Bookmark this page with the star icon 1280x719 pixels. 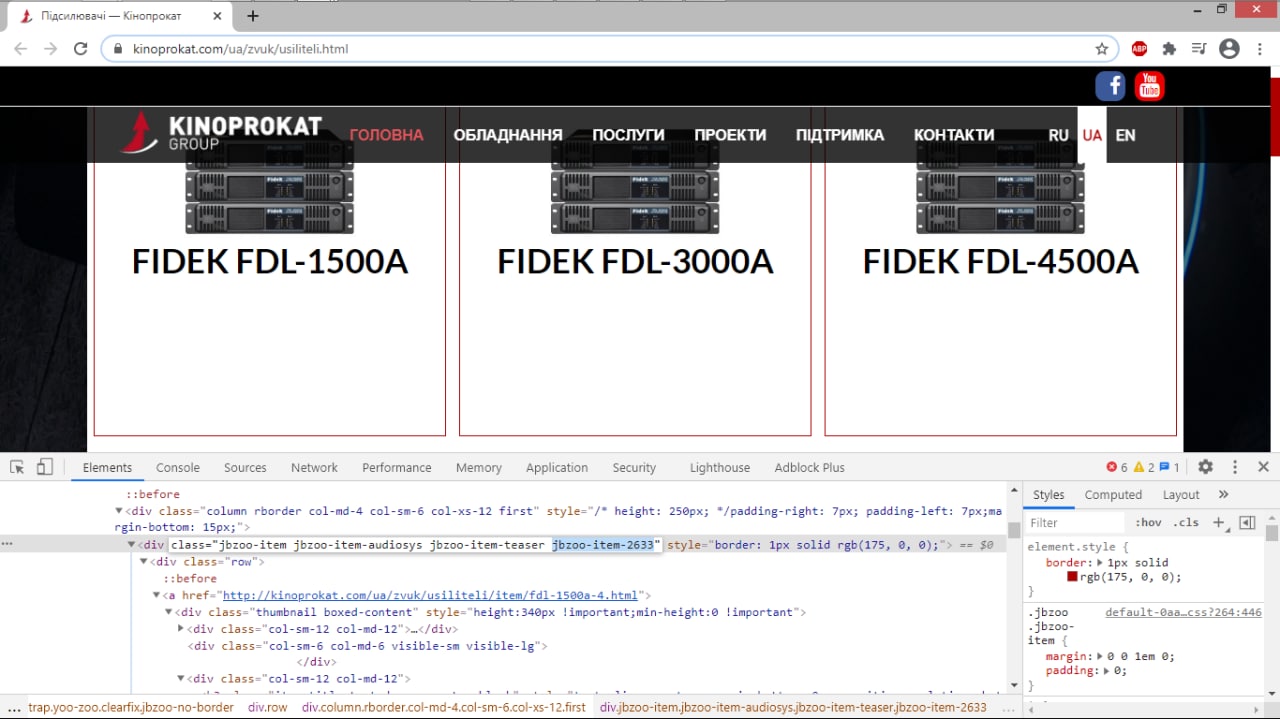point(1102,48)
